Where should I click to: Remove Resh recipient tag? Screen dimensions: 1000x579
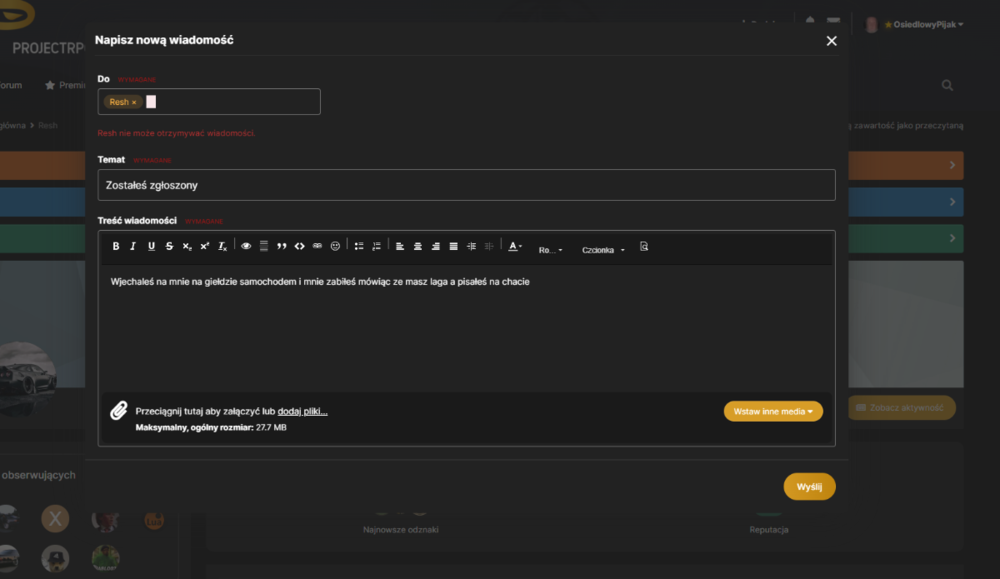coord(134,103)
